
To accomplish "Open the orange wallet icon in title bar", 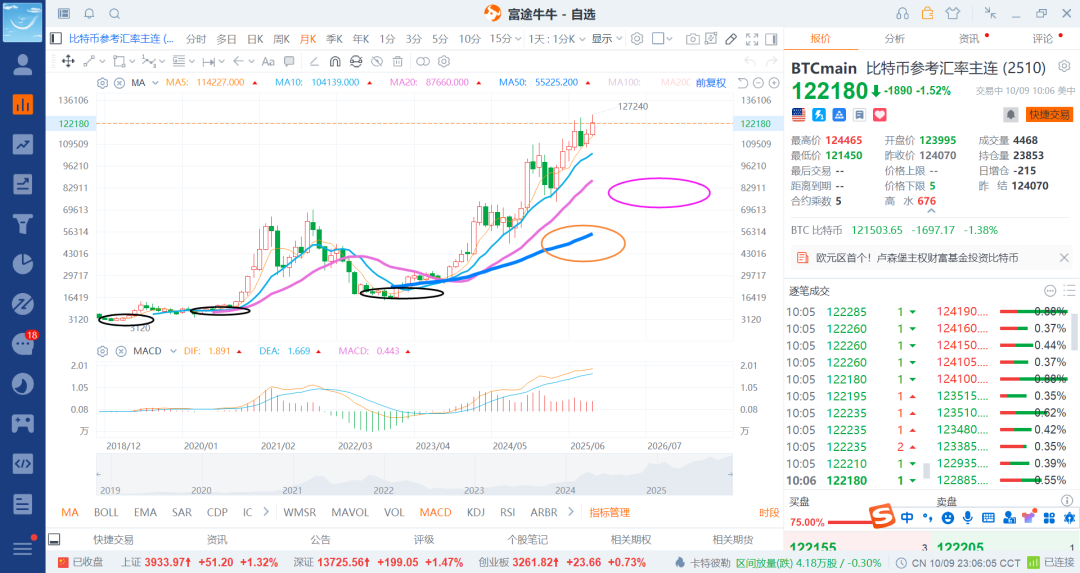I will point(928,13).
